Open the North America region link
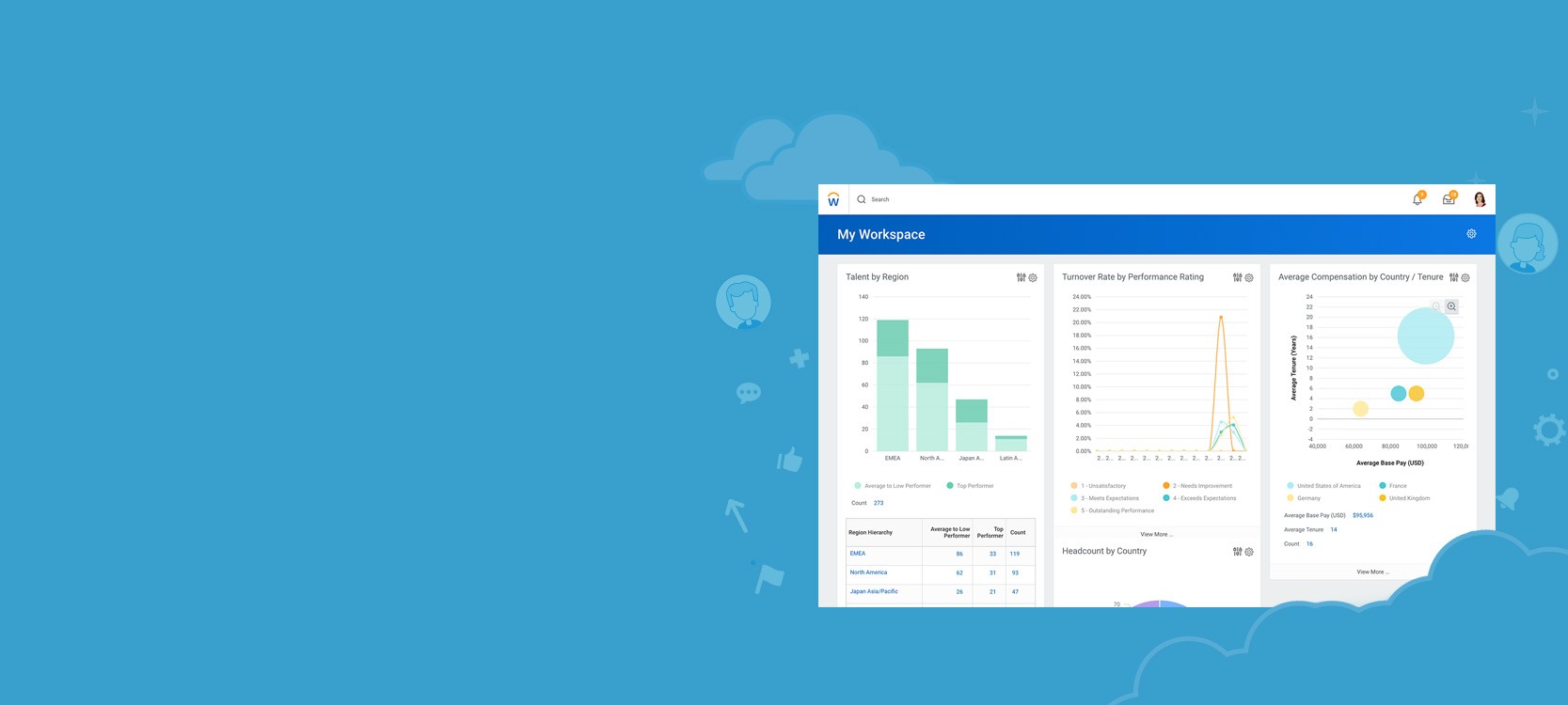This screenshot has width=1568, height=705. 868,572
